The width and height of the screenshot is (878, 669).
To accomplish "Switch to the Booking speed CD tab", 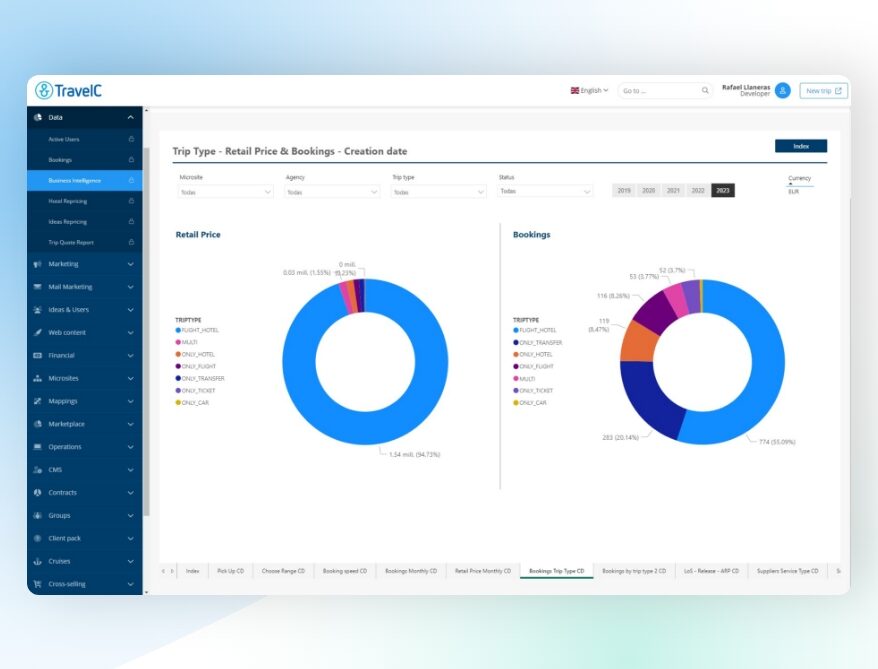I will coord(345,571).
